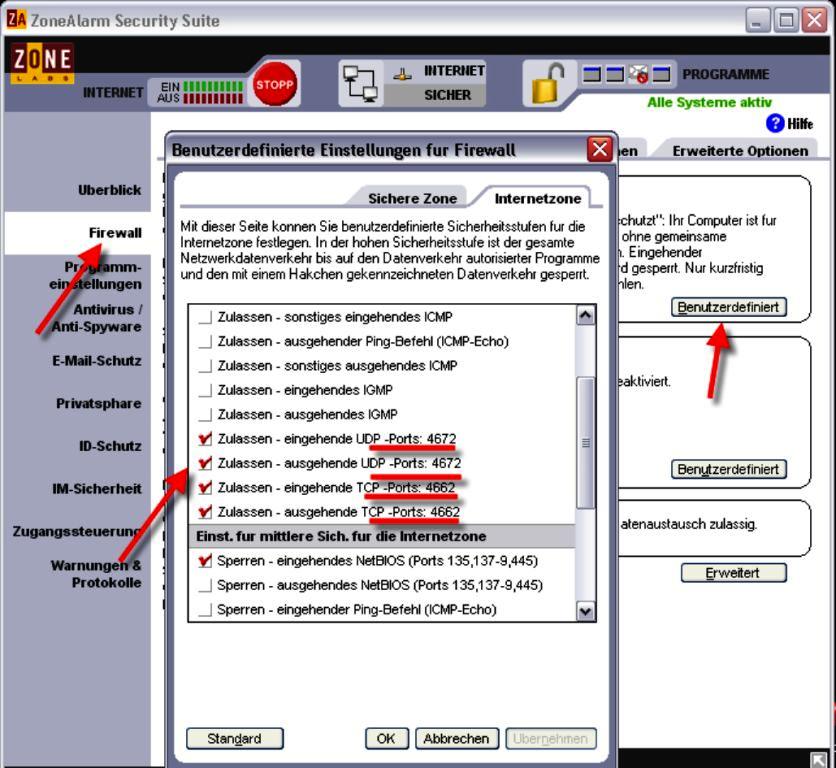Click the 'Einst. für mittlere Sich.' list header
Viewport: 836px width, 768px height.
(x=382, y=537)
